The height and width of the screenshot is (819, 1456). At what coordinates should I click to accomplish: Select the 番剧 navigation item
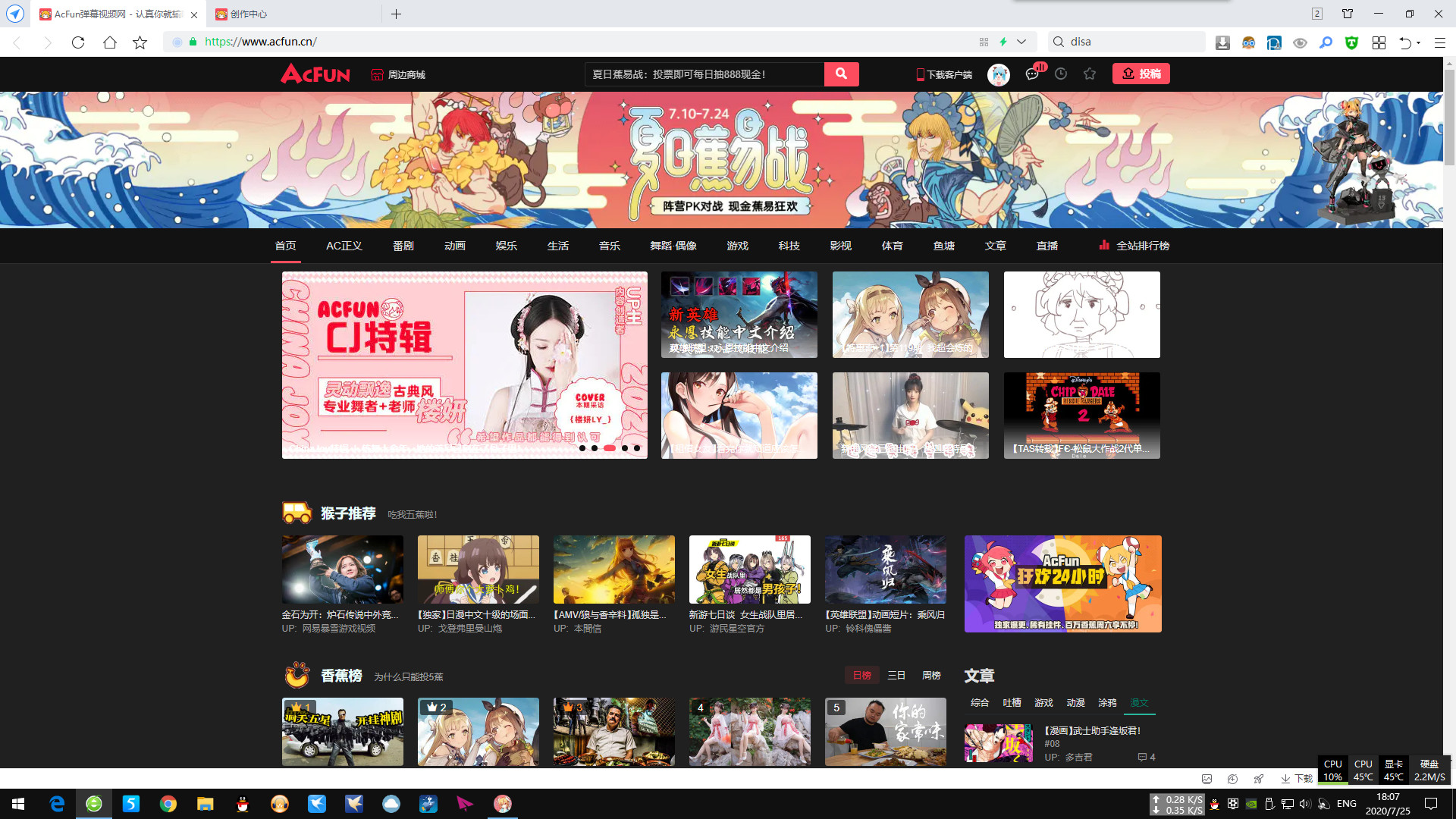coord(403,246)
